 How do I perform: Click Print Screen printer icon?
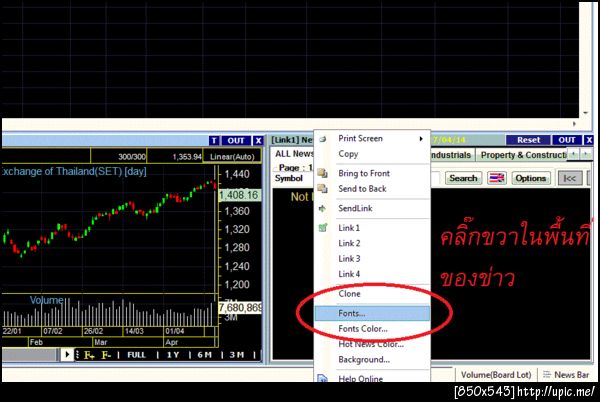point(323,139)
